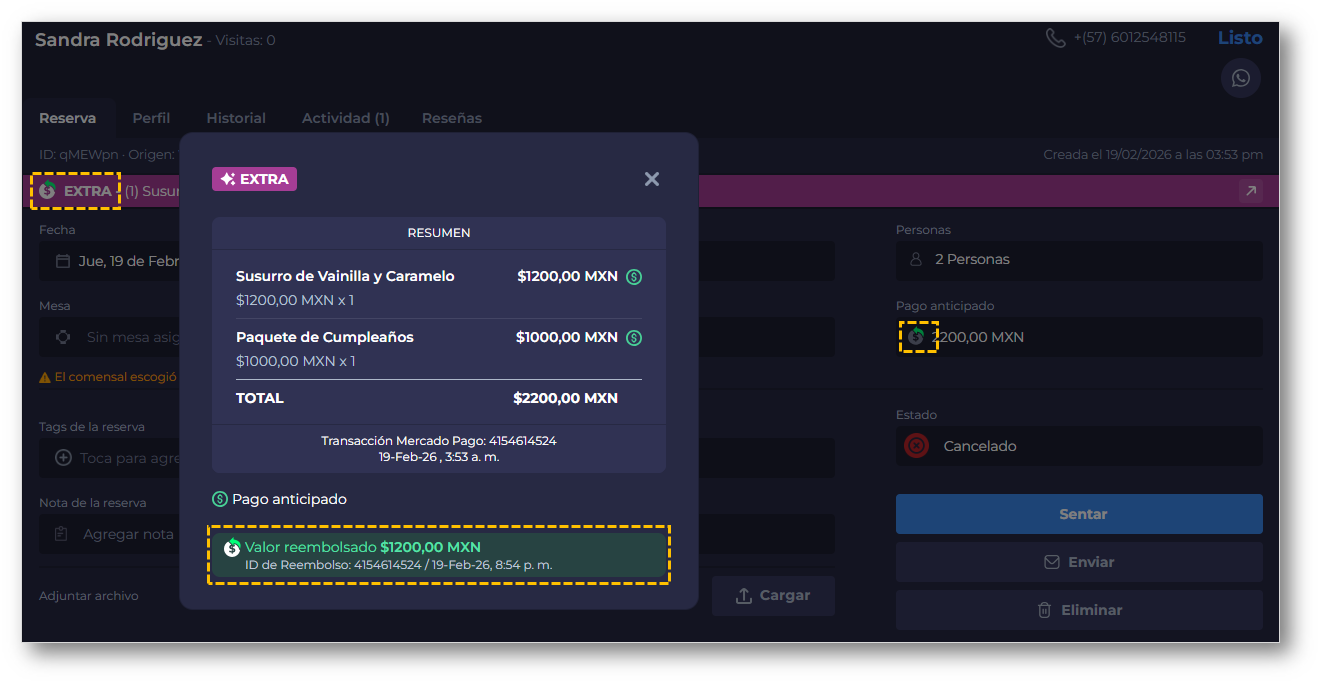Click the Visitas: 0 text
The image size is (1322, 685).
pyautogui.click(x=246, y=41)
